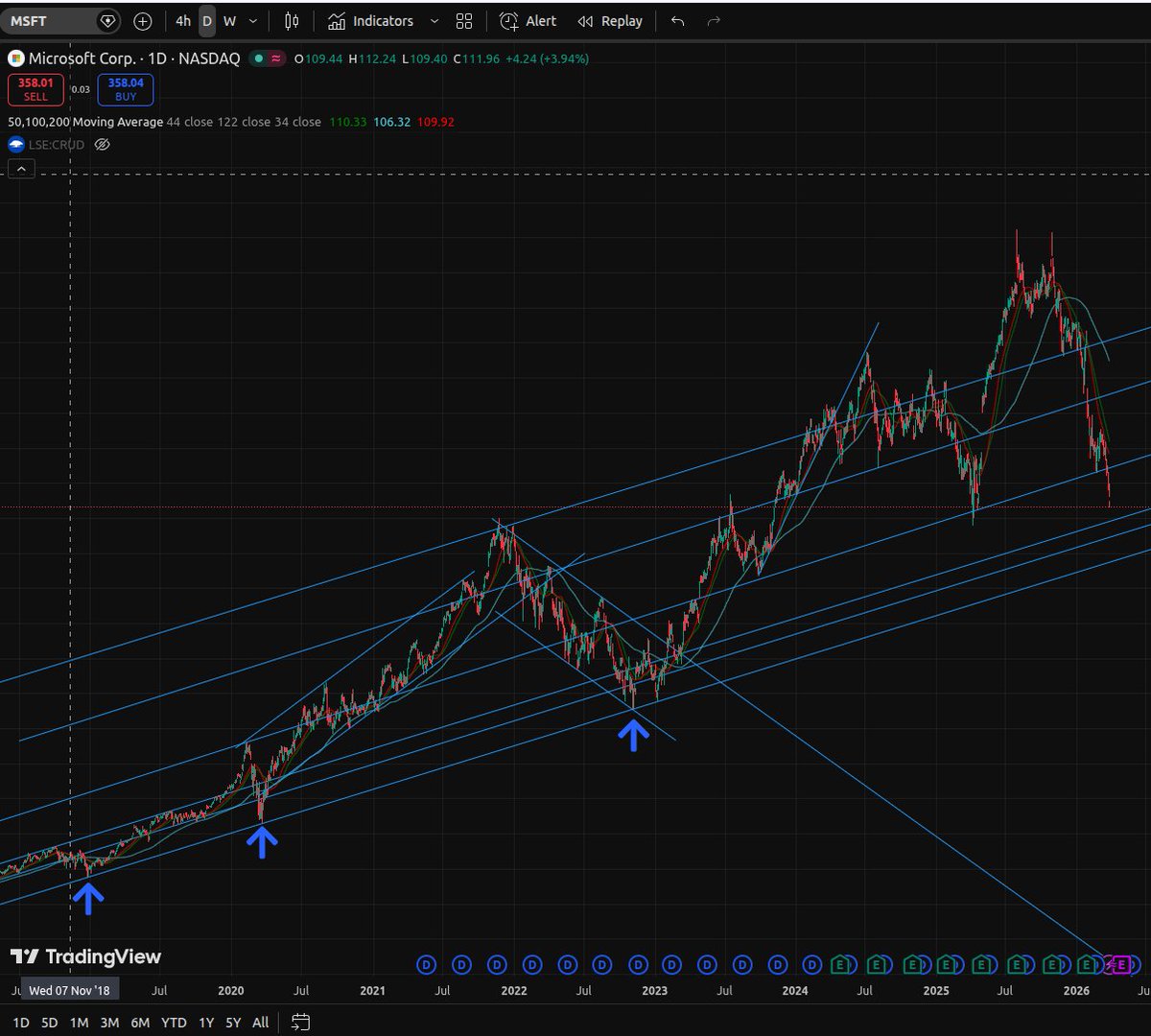The height and width of the screenshot is (1036, 1151).
Task: Click the purple earnings E marker
Action: pyautogui.click(x=1122, y=964)
